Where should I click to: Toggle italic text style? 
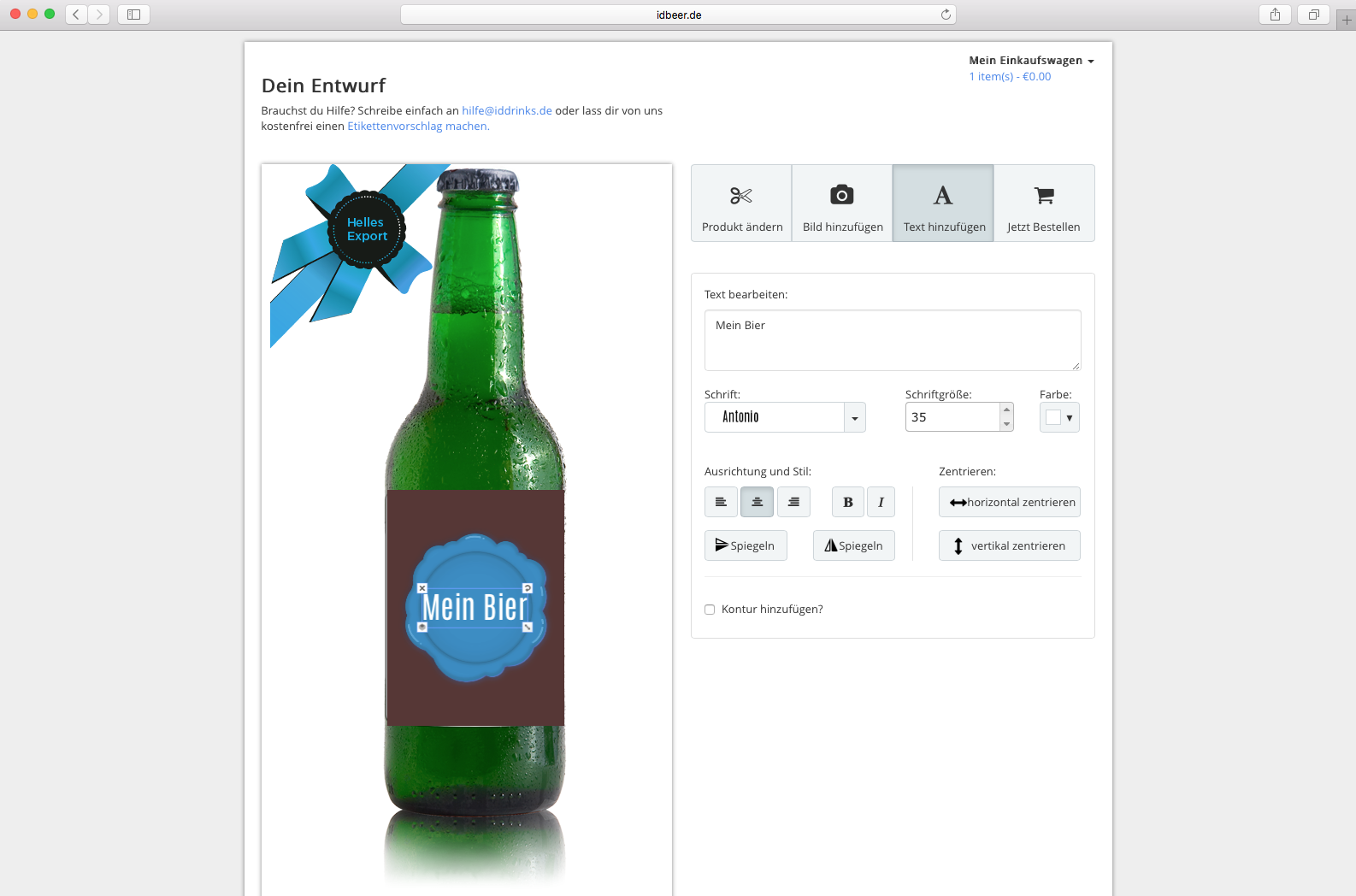[x=881, y=502]
